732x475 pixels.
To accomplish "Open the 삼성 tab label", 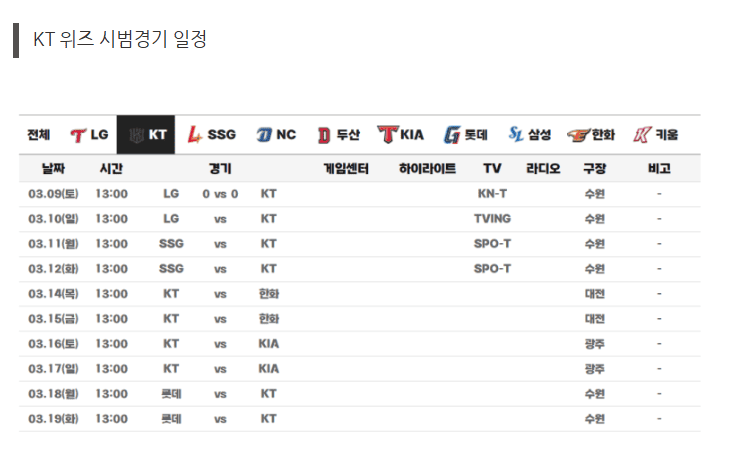I will click(540, 135).
